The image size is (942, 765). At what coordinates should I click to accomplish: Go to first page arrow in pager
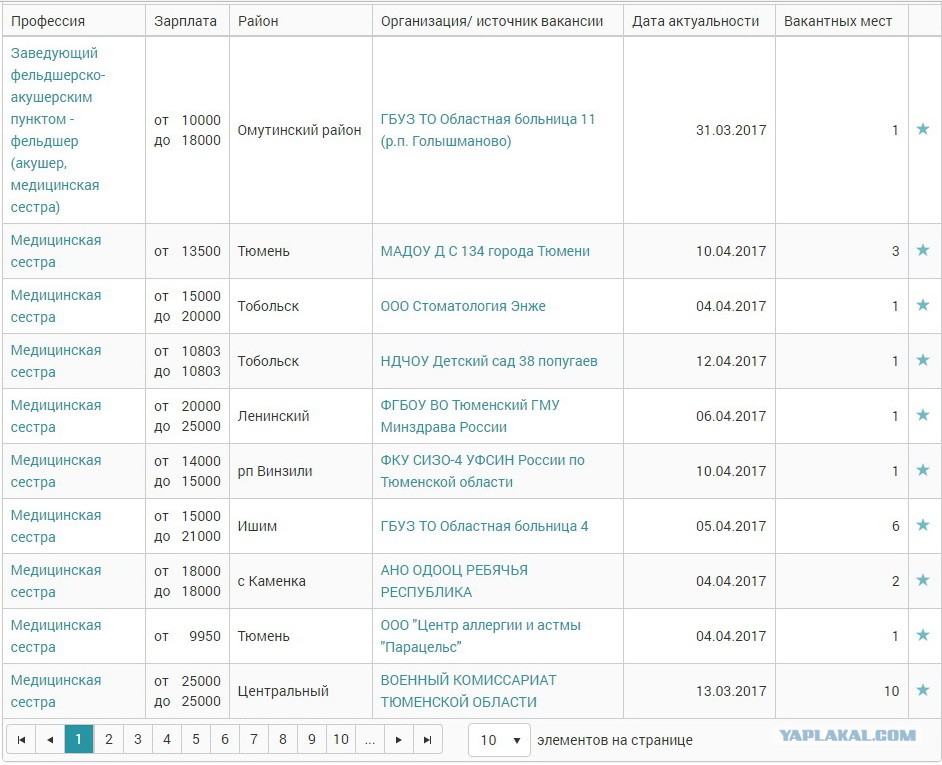pyautogui.click(x=21, y=739)
